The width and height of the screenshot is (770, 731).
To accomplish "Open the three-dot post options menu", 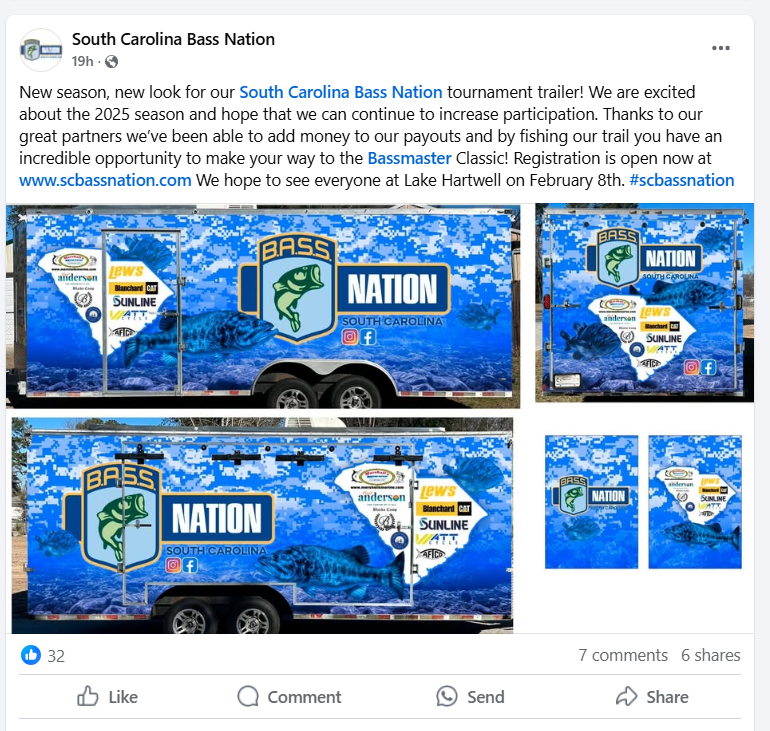I will 720,48.
